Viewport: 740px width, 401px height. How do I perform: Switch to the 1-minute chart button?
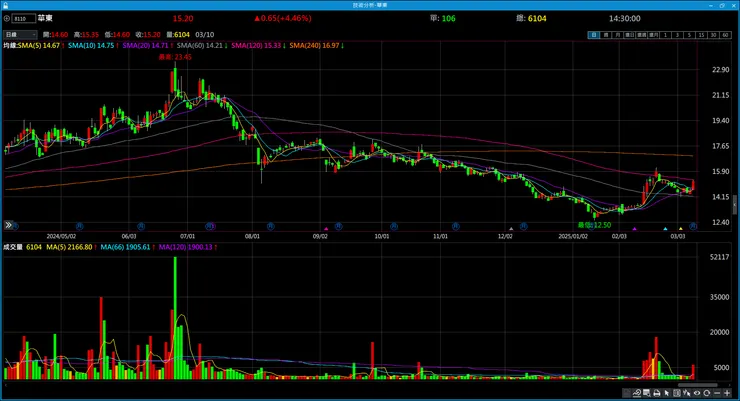[665, 35]
